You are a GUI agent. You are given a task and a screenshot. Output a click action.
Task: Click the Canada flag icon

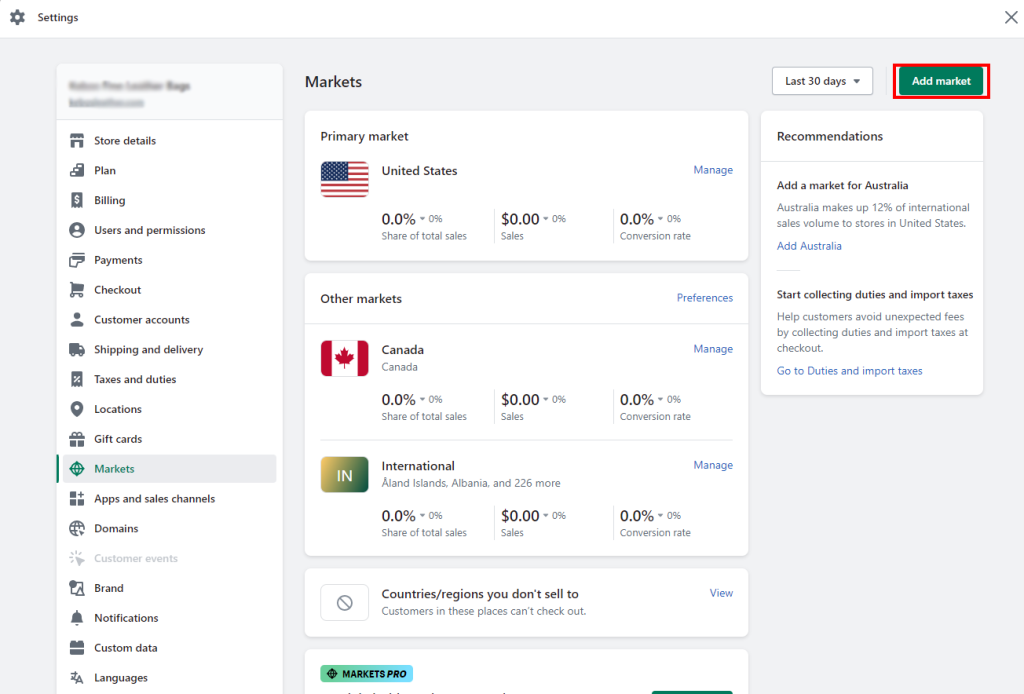(x=344, y=358)
